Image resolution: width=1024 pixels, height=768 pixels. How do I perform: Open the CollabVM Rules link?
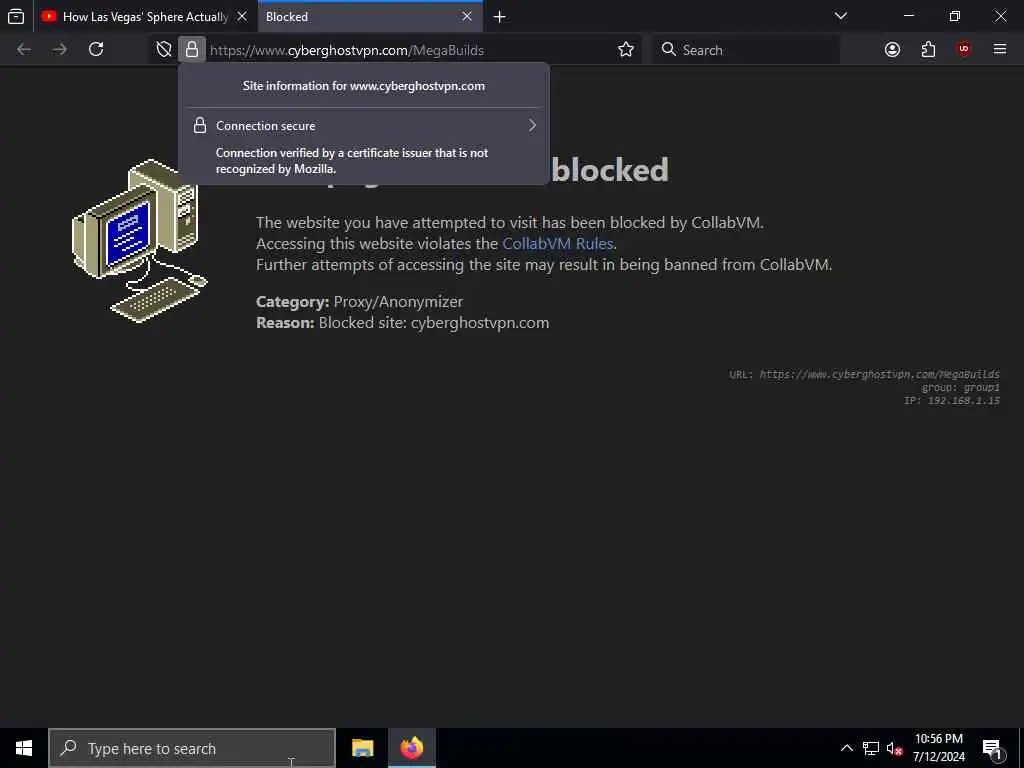point(558,244)
